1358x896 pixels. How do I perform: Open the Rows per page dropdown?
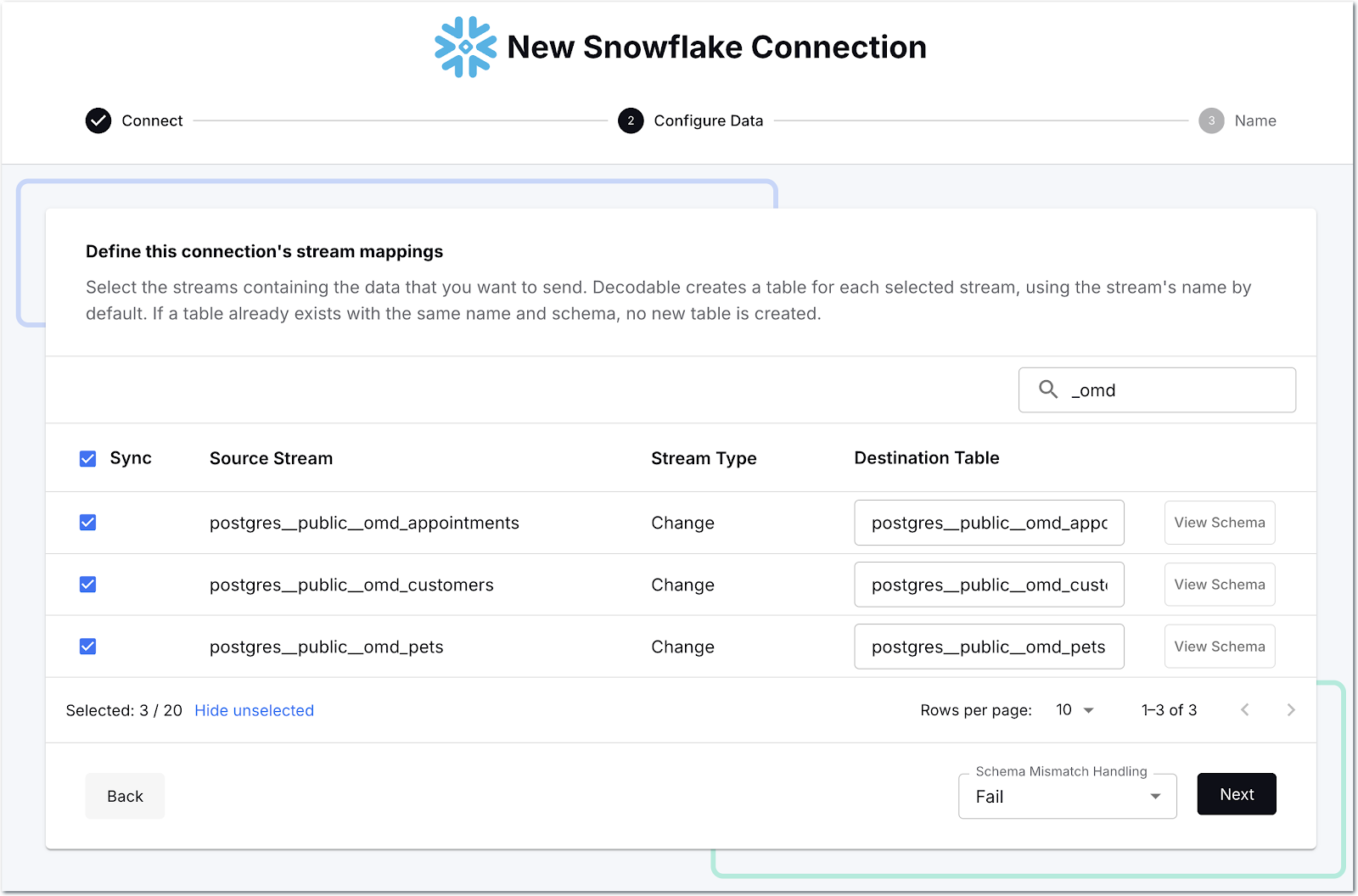click(x=1075, y=710)
